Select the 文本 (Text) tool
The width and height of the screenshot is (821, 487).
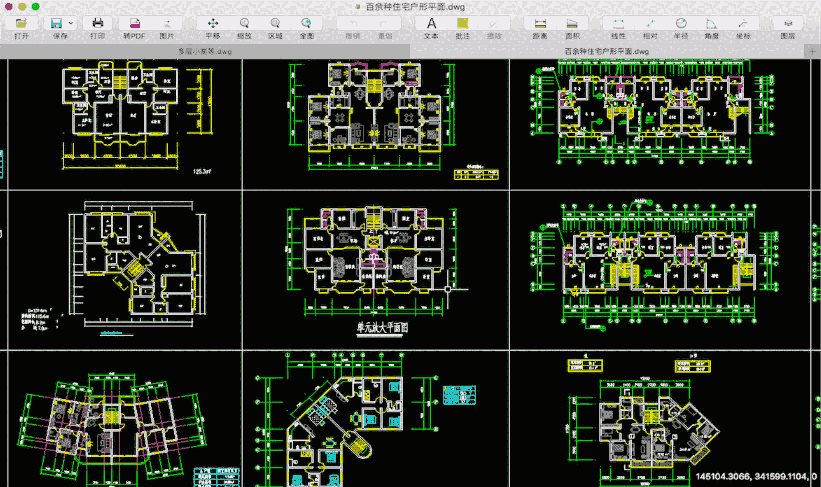coord(431,23)
